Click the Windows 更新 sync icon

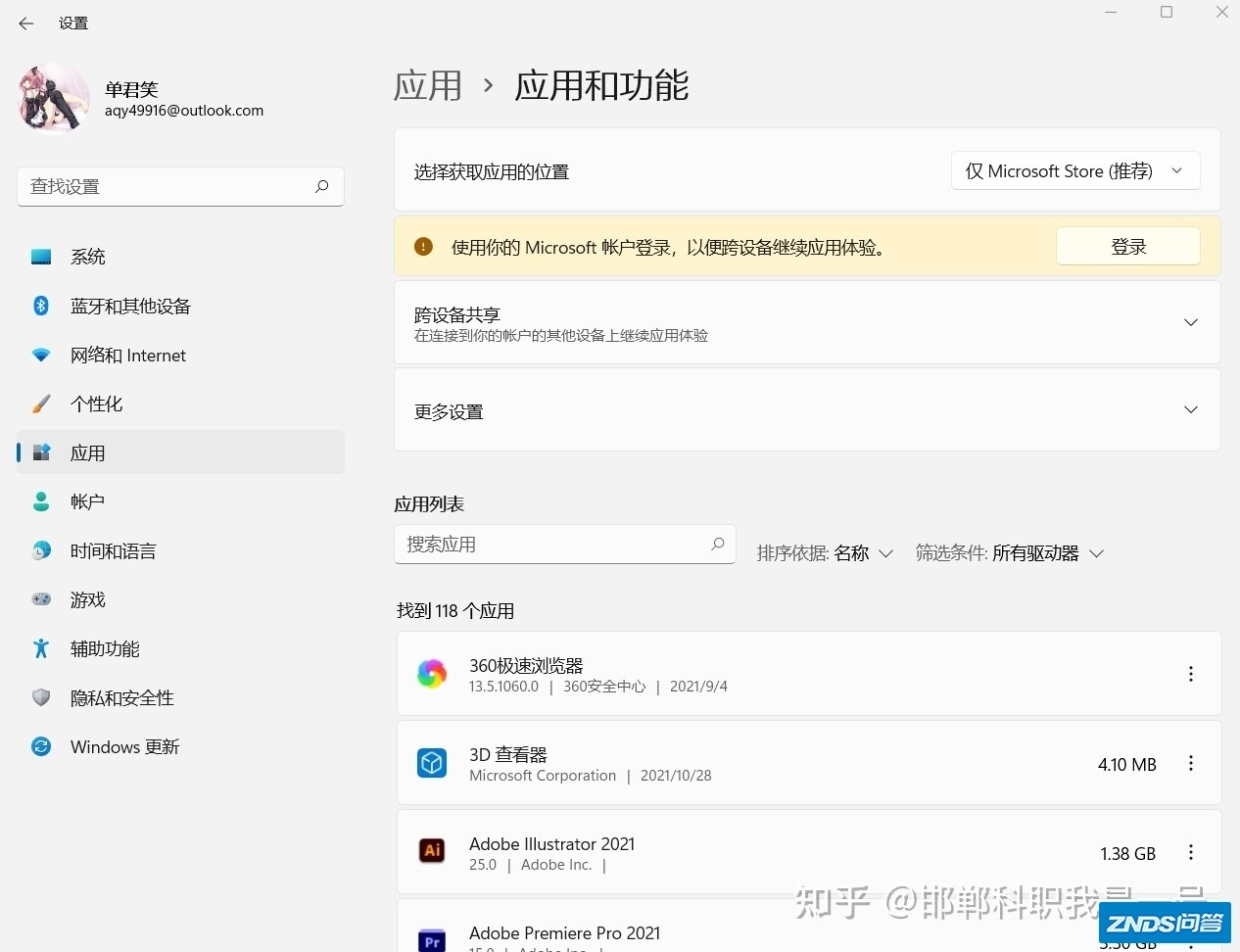(41, 746)
